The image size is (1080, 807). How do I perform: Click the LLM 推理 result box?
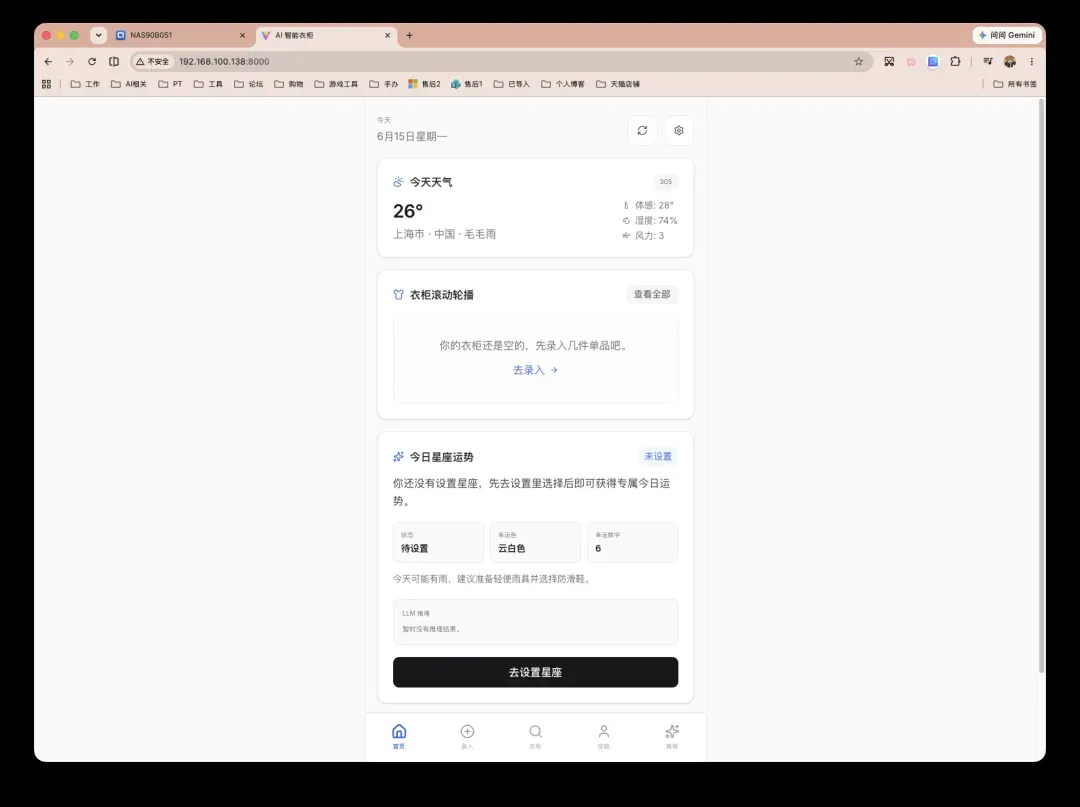tap(535, 622)
